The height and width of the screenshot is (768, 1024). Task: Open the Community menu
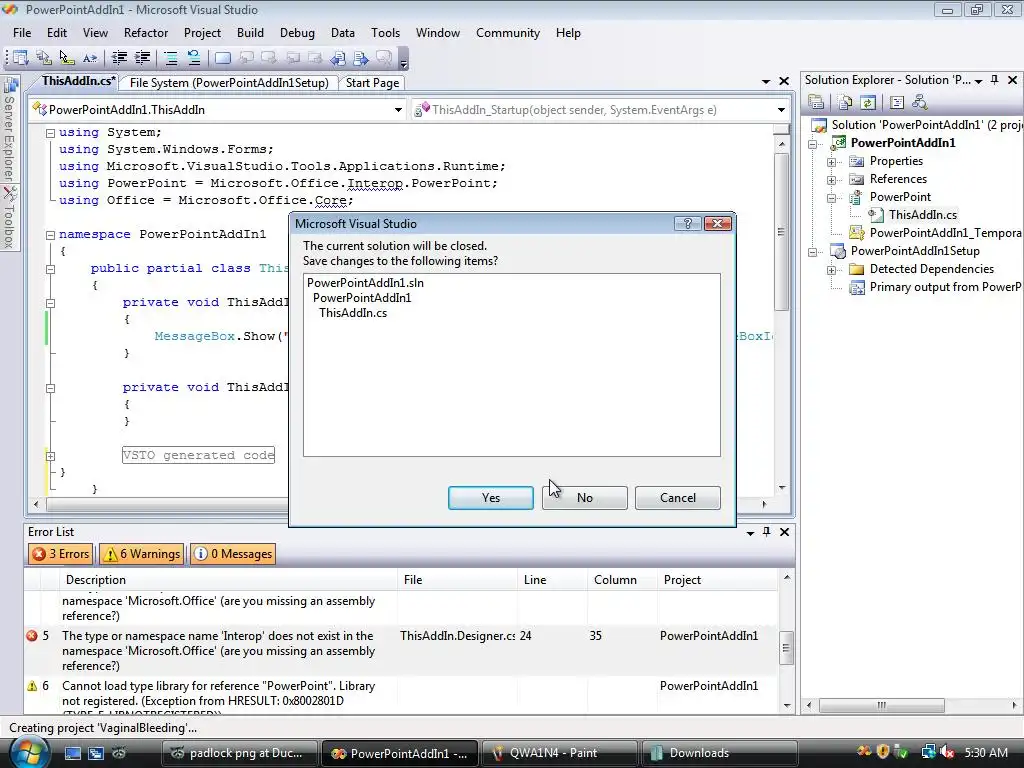[507, 33]
